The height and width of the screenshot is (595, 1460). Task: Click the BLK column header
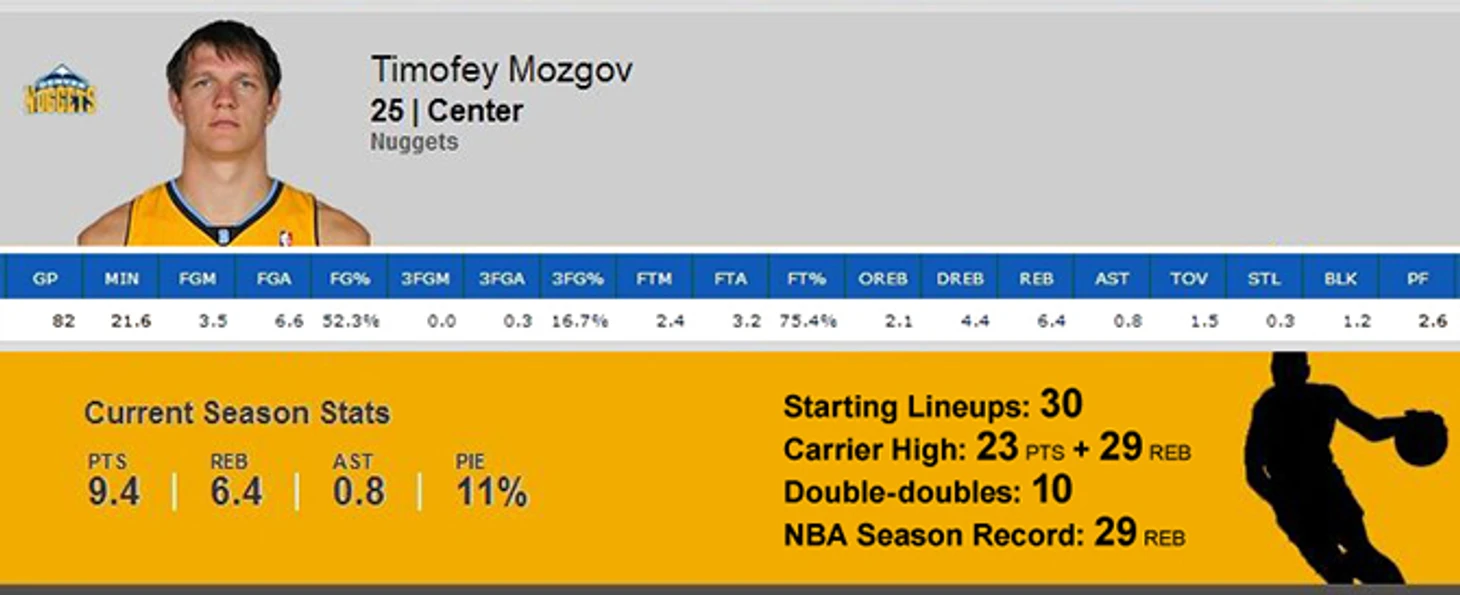1340,279
